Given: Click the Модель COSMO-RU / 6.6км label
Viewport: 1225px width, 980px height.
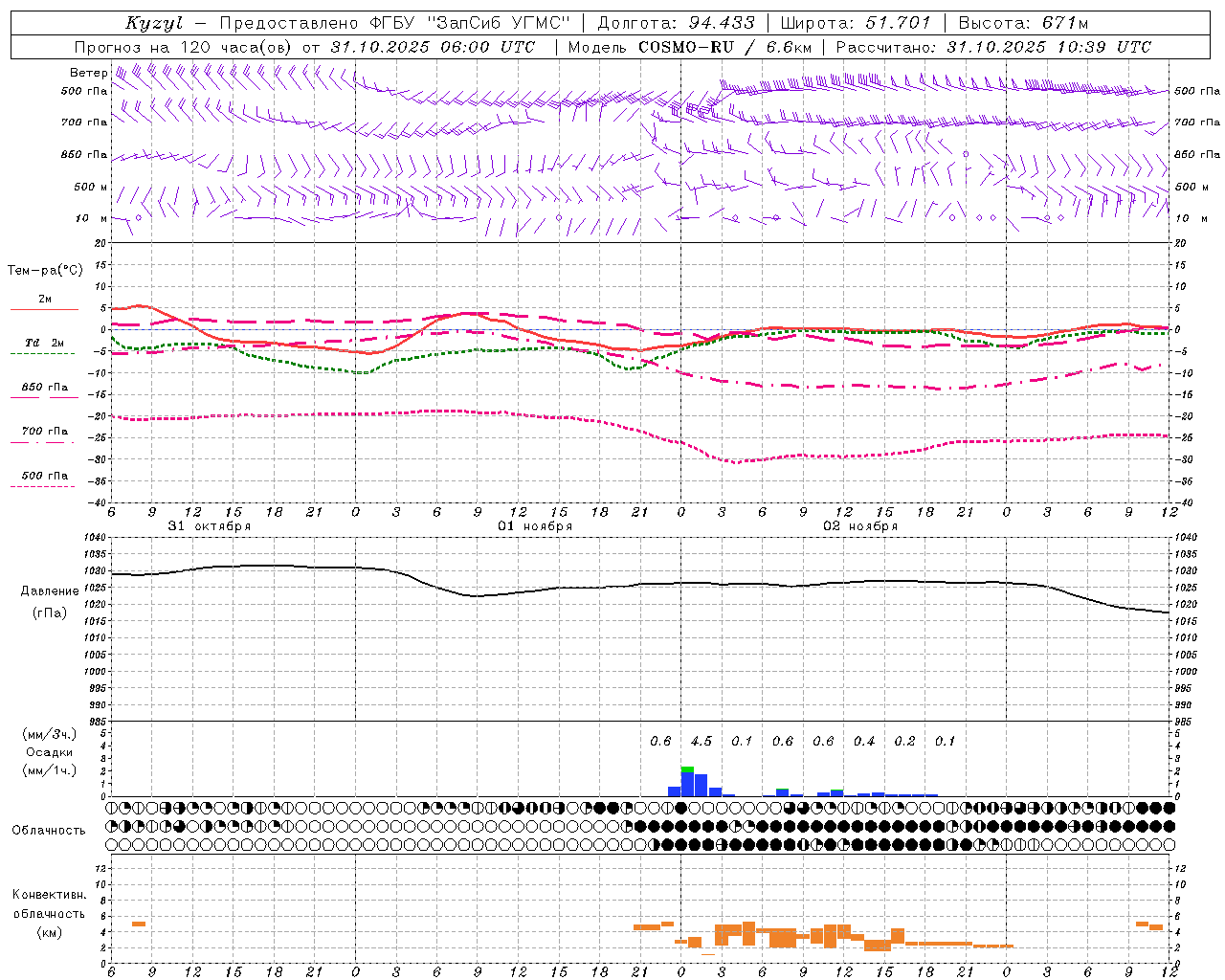Looking at the screenshot, I should point(690,47).
